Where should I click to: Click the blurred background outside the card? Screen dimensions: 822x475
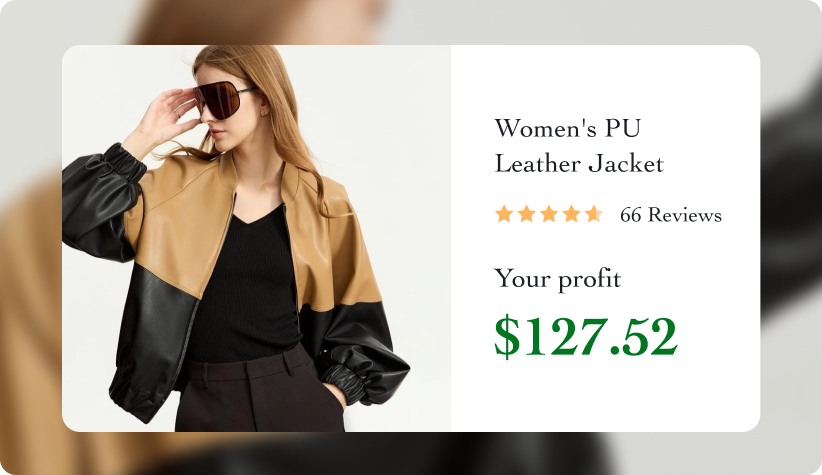pyautogui.click(x=31, y=236)
